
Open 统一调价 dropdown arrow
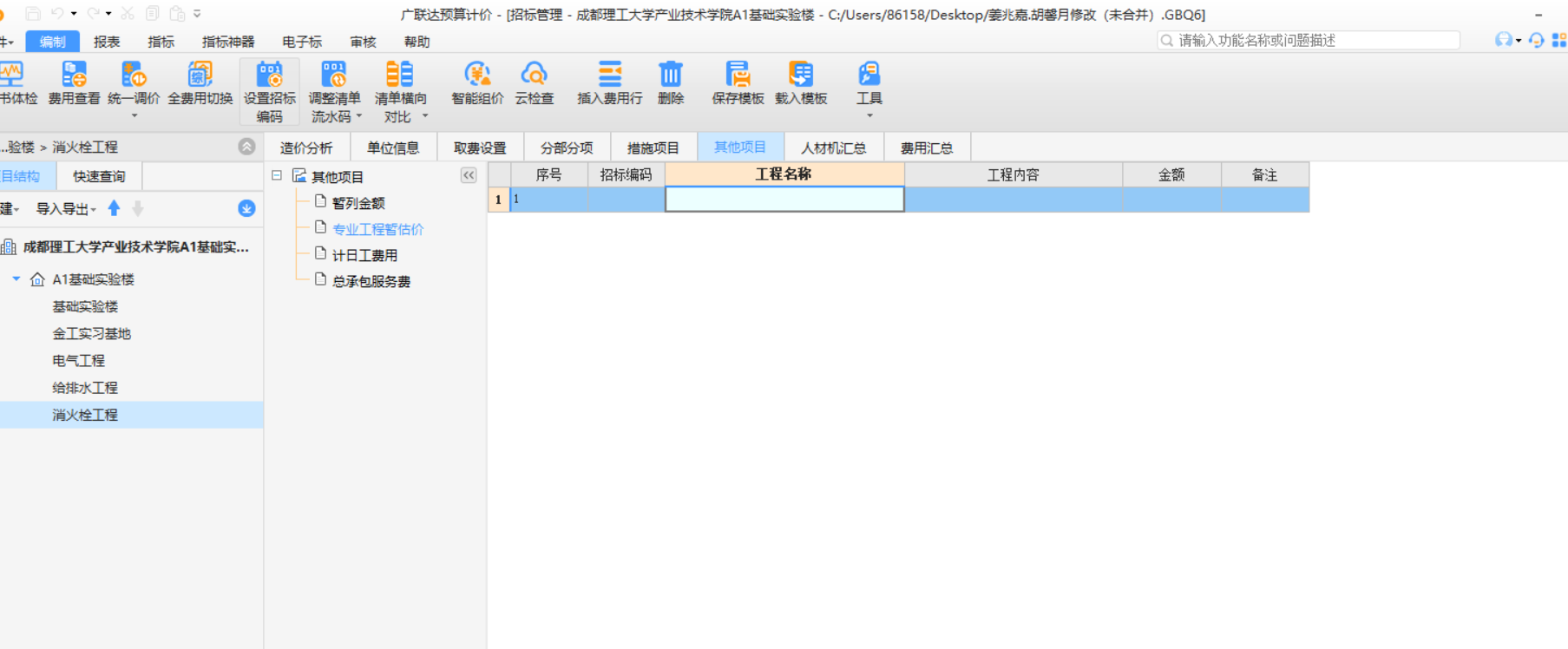[134, 116]
